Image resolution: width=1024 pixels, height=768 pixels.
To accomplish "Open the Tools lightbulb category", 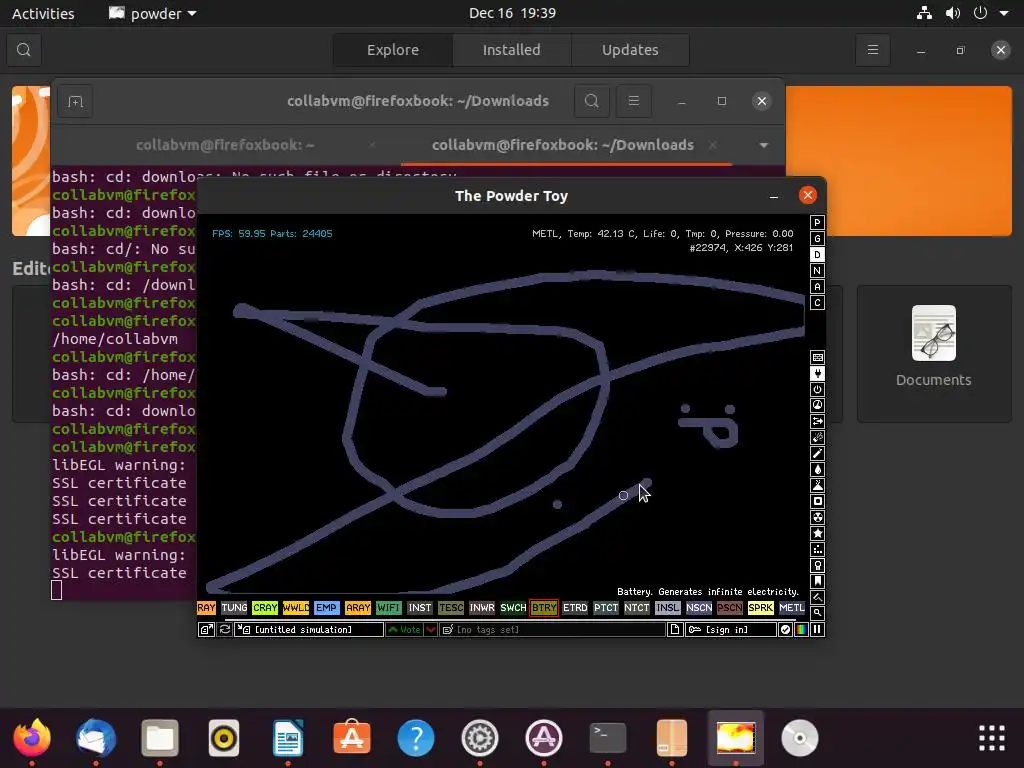I will tap(817, 566).
